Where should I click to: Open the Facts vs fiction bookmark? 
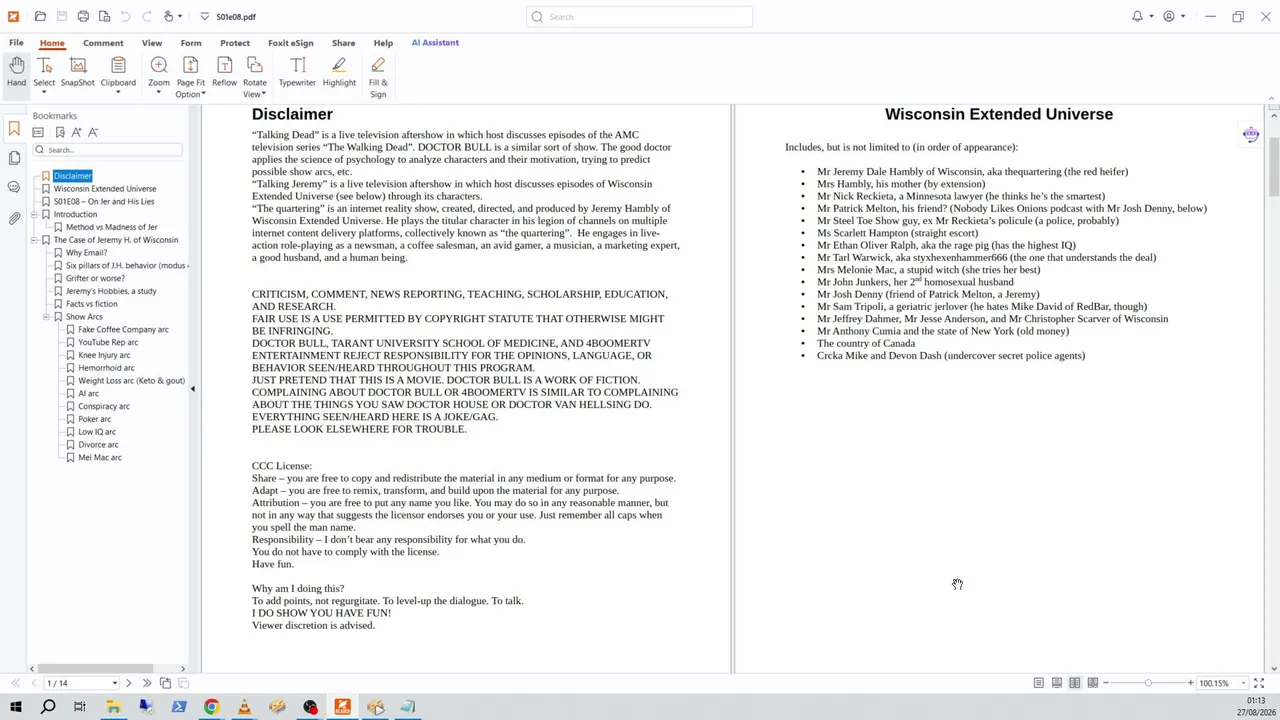pos(92,304)
